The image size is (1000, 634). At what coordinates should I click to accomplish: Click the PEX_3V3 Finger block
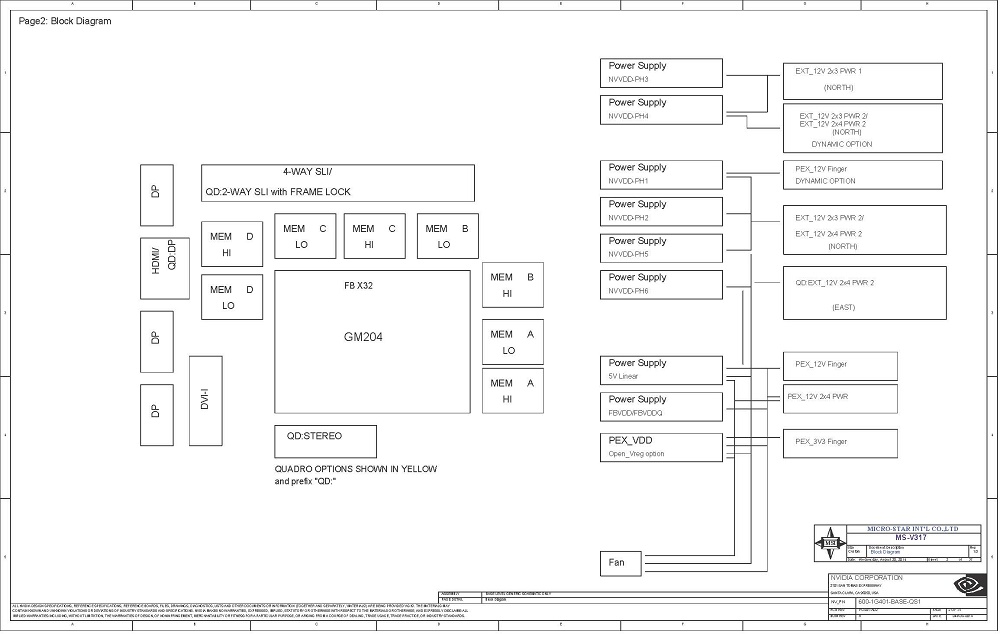[839, 441]
